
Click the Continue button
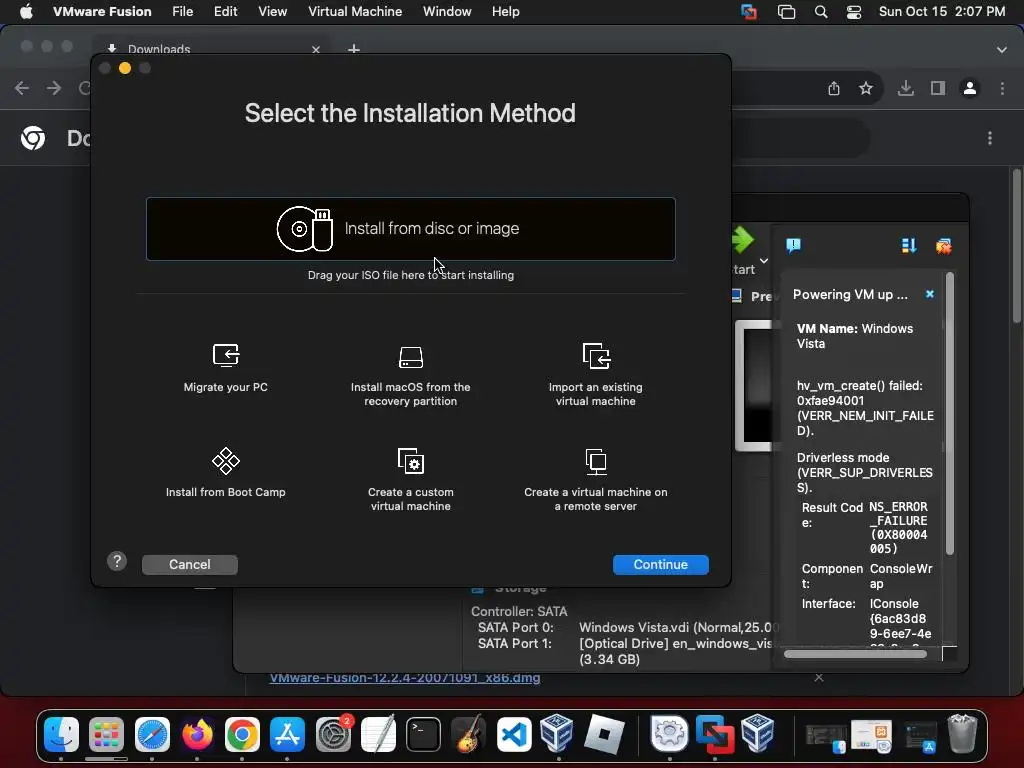point(660,564)
